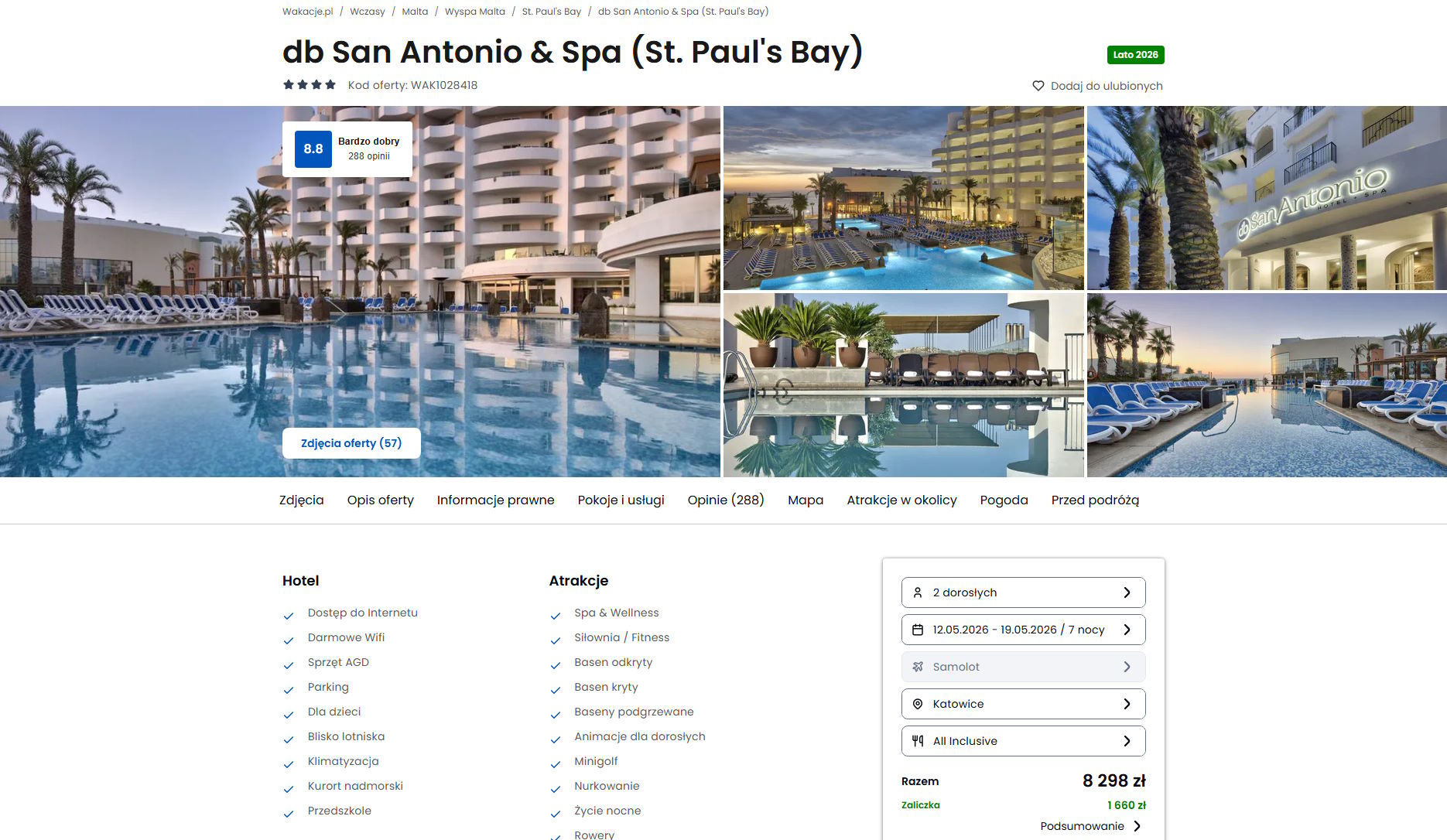Click the fork and knife All Inclusive icon
Viewport: 1447px width, 840px height.
[918, 741]
